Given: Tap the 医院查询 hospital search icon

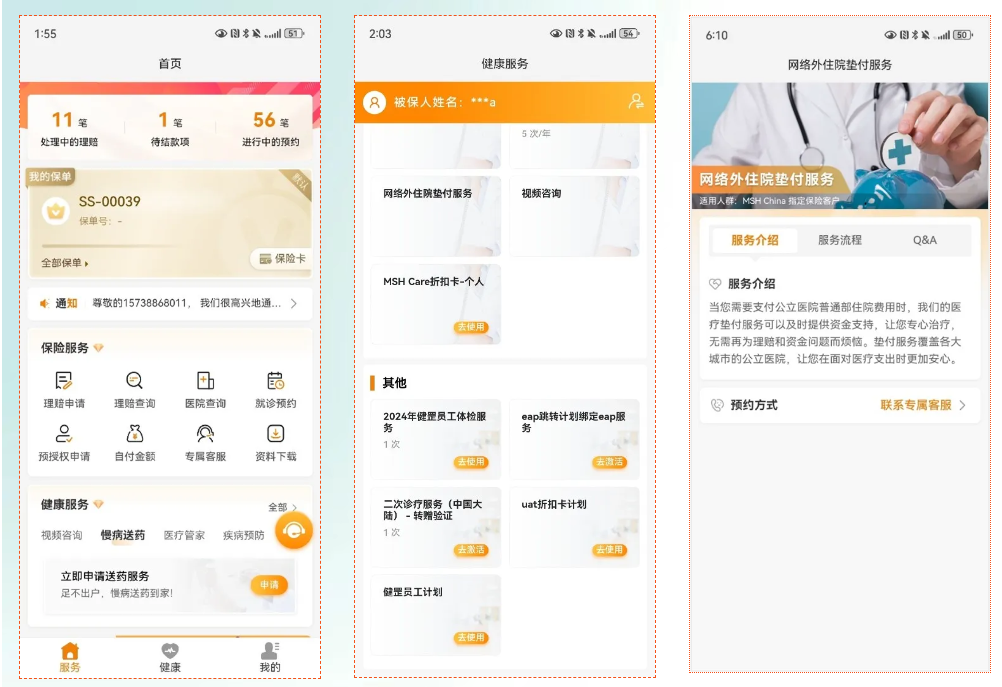Looking at the screenshot, I should tap(205, 381).
